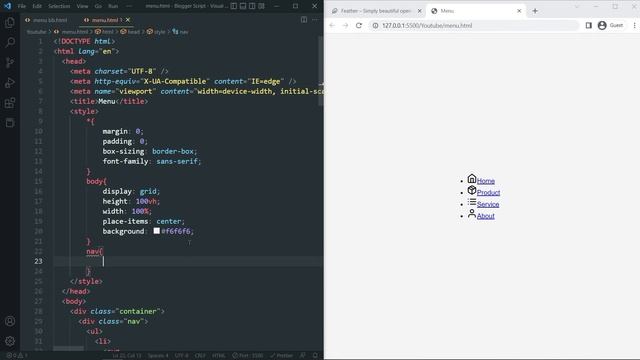The width and height of the screenshot is (640, 360).
Task: Switch to the menu bb.html editor tab
Action: [x=46, y=20]
